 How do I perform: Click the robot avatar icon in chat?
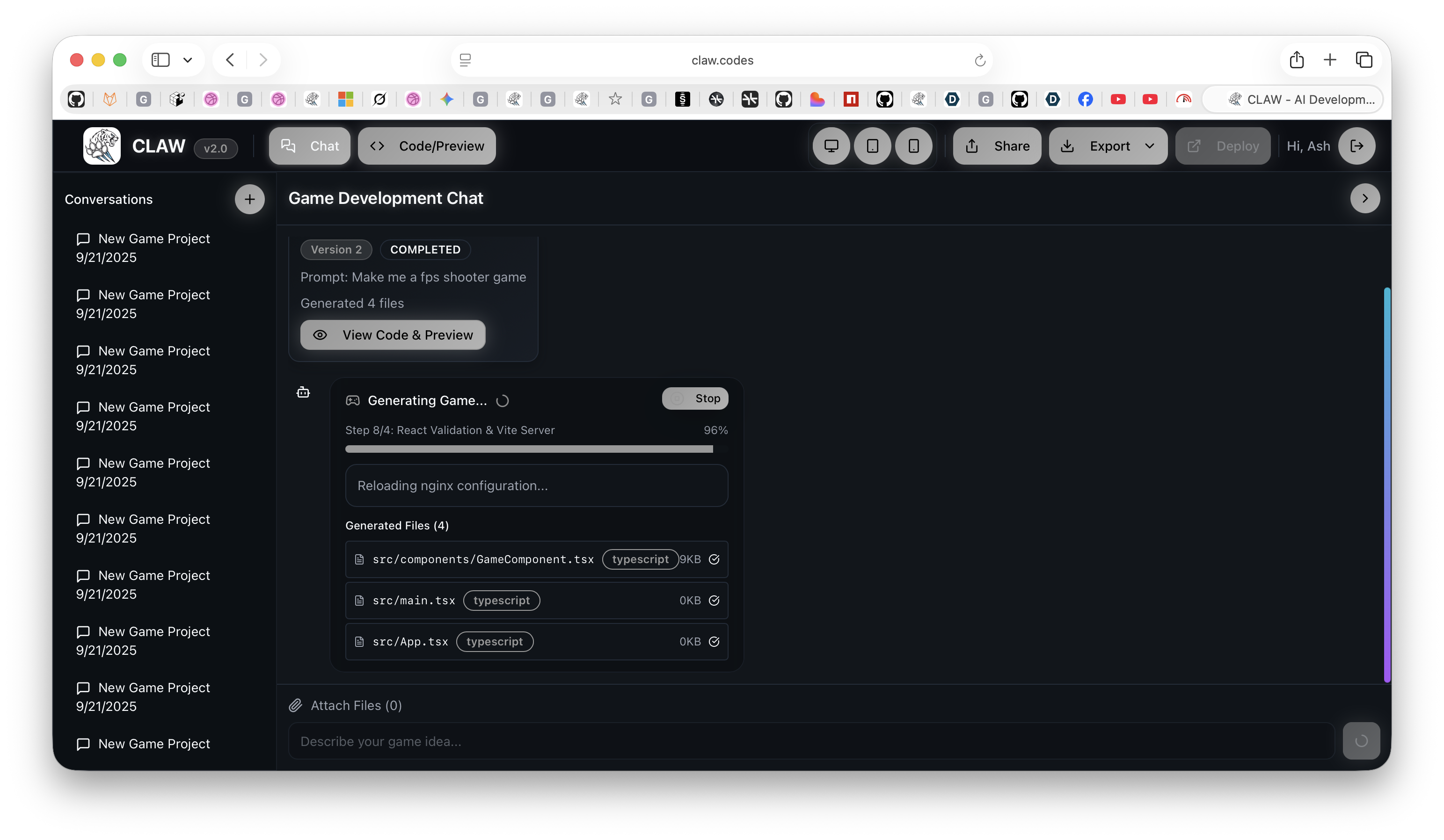303,392
